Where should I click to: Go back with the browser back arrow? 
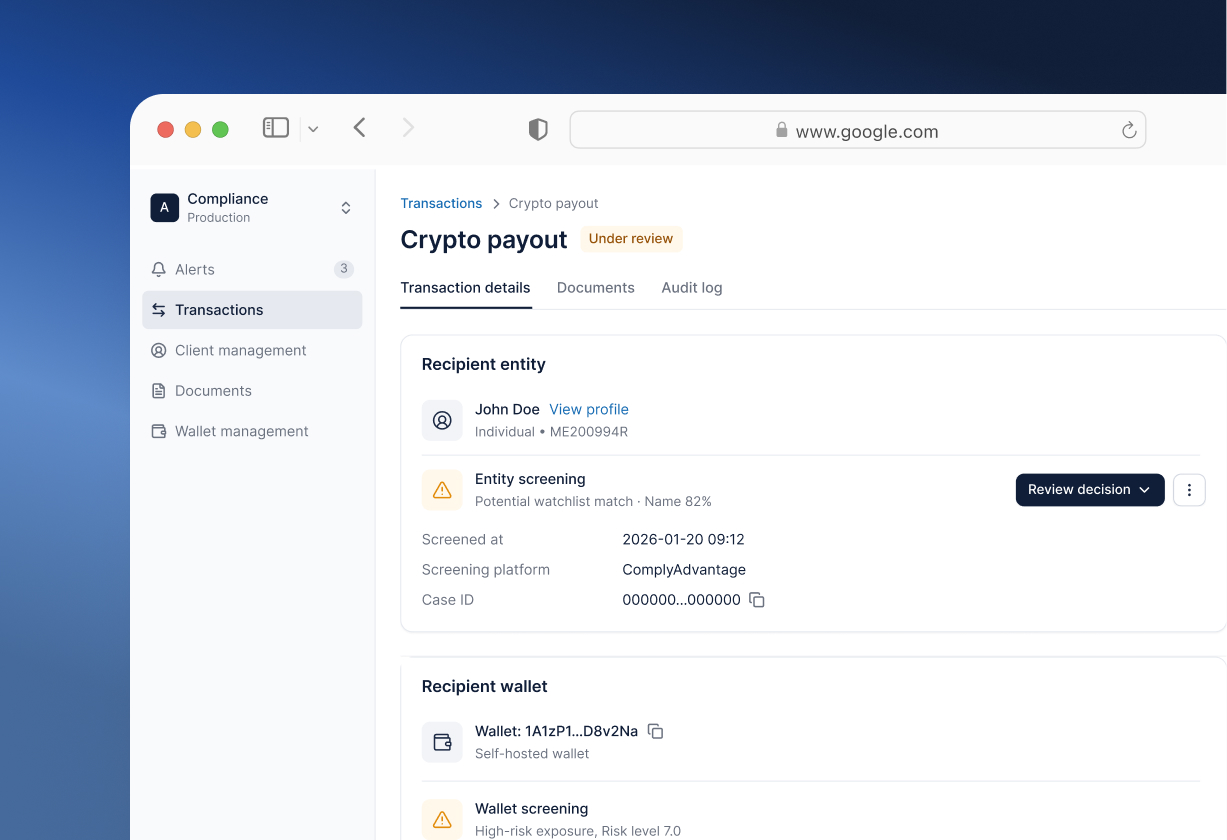(x=360, y=127)
